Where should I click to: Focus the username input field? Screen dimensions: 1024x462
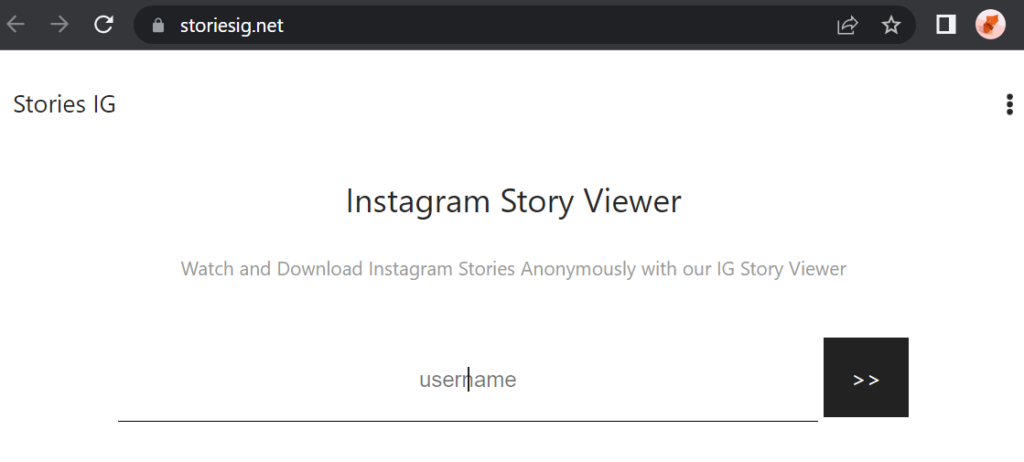click(468, 380)
